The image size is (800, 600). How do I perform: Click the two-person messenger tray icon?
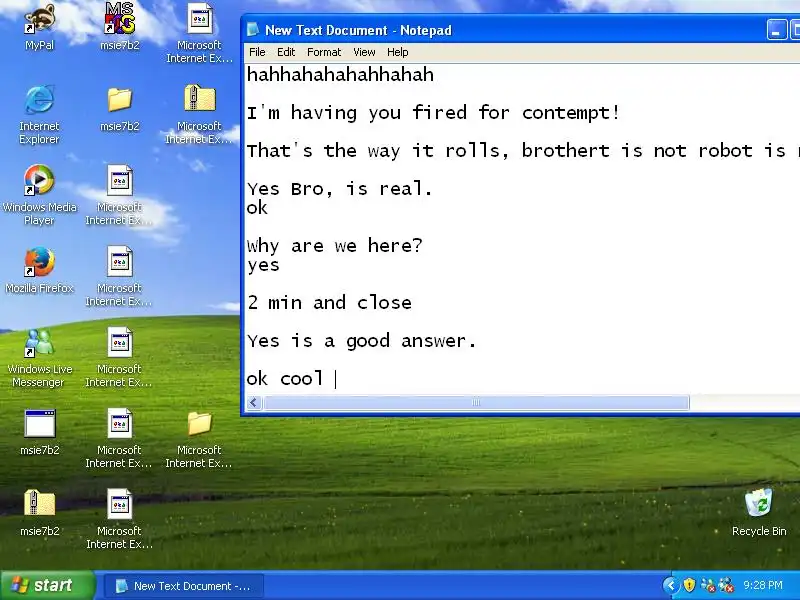click(708, 585)
